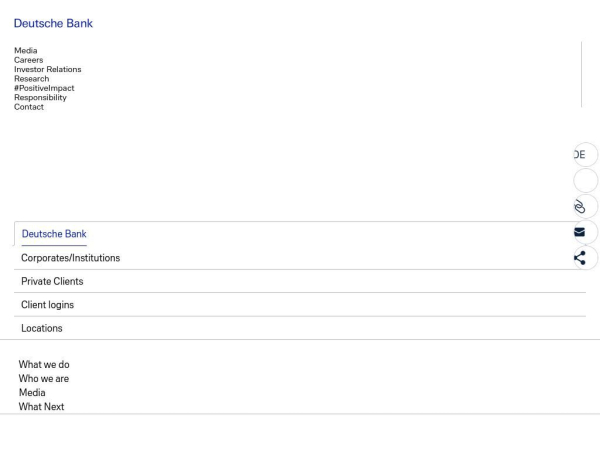
Task: Open the Media link in top list
Action: click(26, 51)
